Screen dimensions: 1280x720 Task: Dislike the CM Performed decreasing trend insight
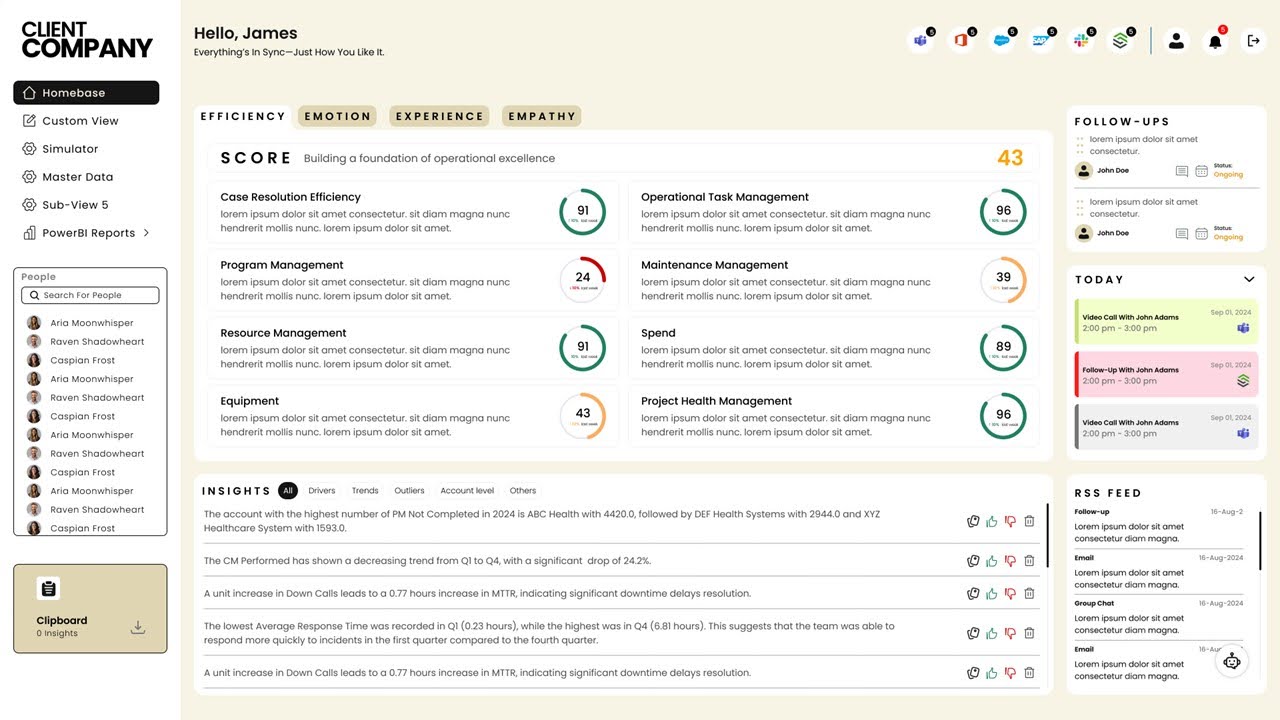(x=1010, y=561)
